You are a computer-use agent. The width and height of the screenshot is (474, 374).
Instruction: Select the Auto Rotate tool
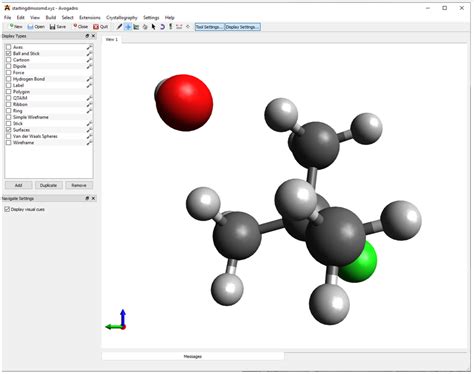pos(162,27)
